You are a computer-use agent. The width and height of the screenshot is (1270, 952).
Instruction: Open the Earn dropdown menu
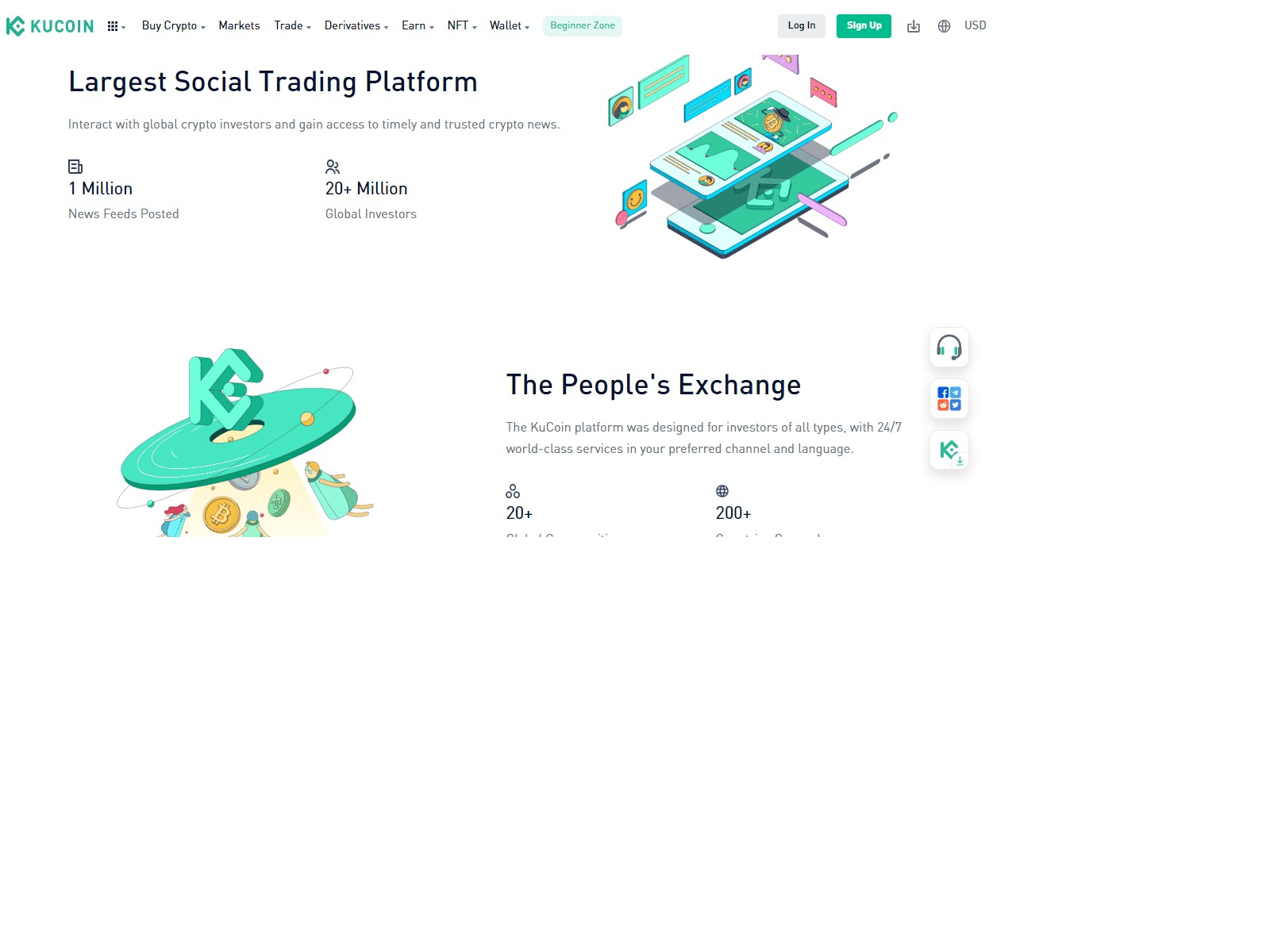pos(418,25)
